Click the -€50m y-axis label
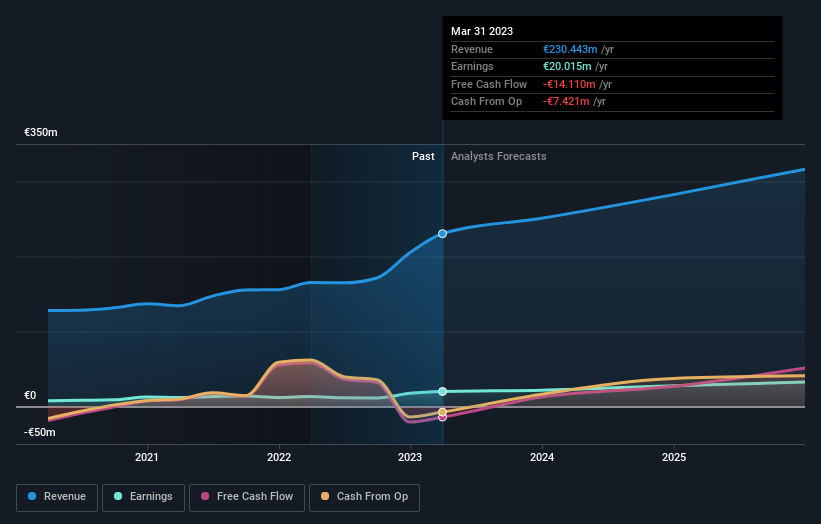 (x=39, y=432)
